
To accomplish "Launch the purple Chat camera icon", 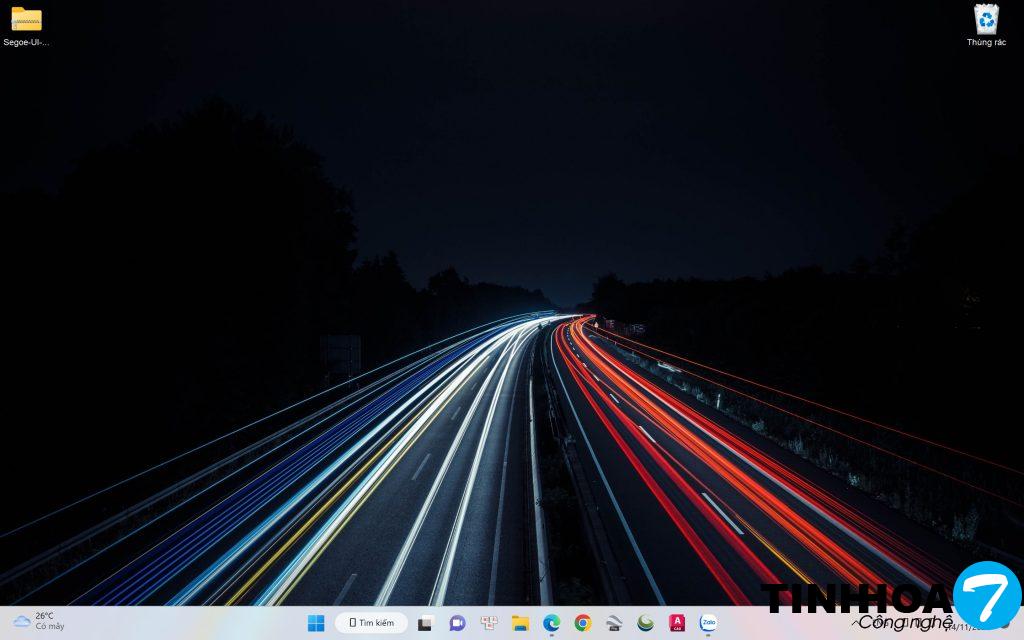I will pyautogui.click(x=457, y=623).
